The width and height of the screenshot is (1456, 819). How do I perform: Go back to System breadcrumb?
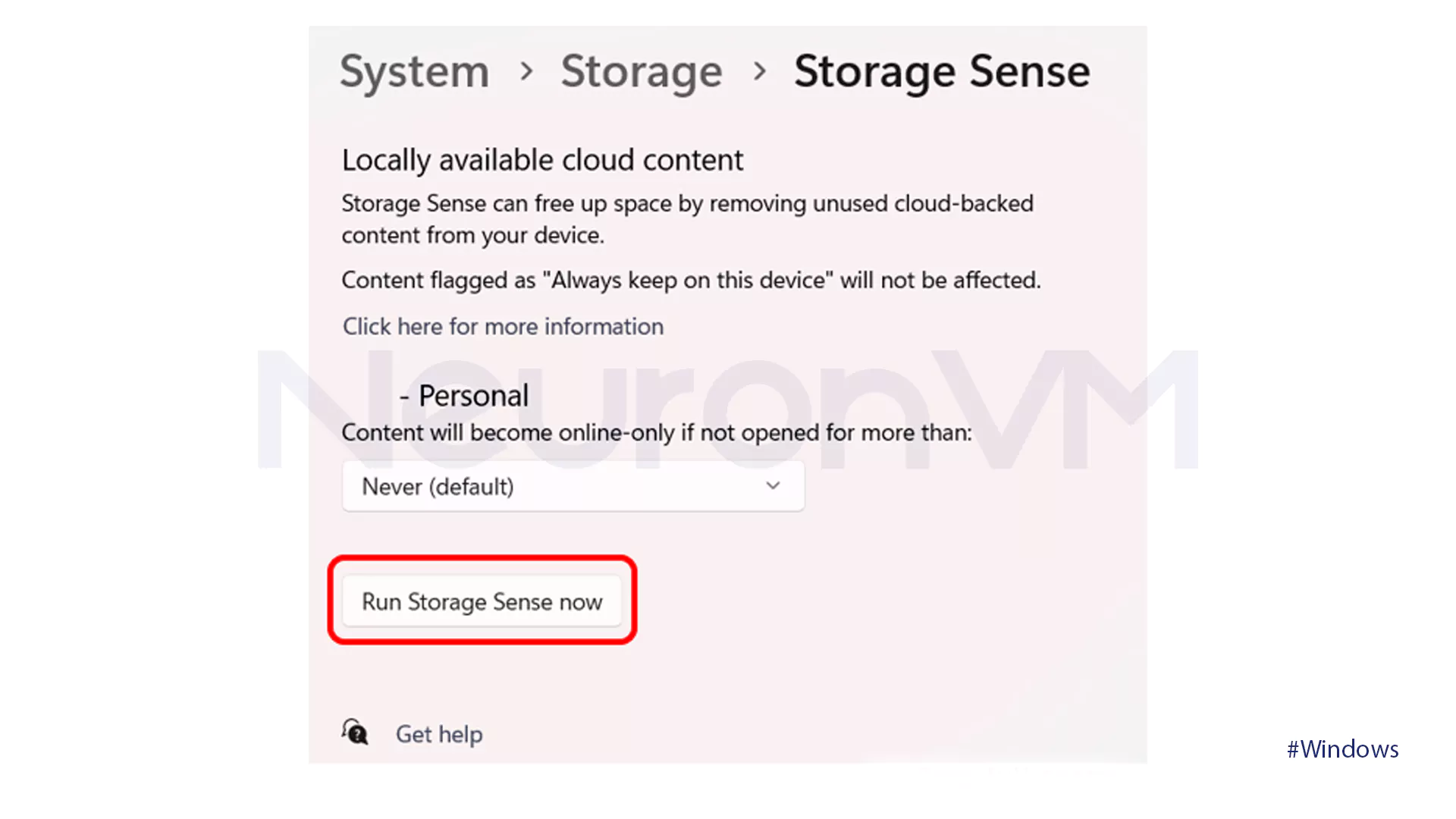414,72
